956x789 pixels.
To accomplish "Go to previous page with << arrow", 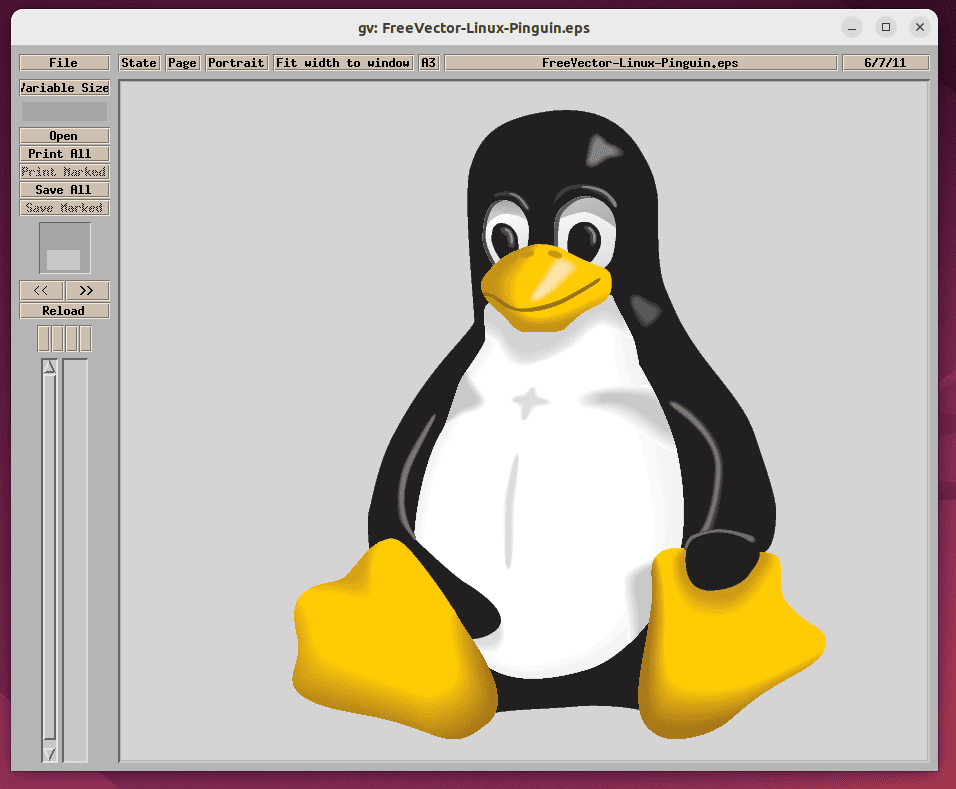I will tap(41, 290).
